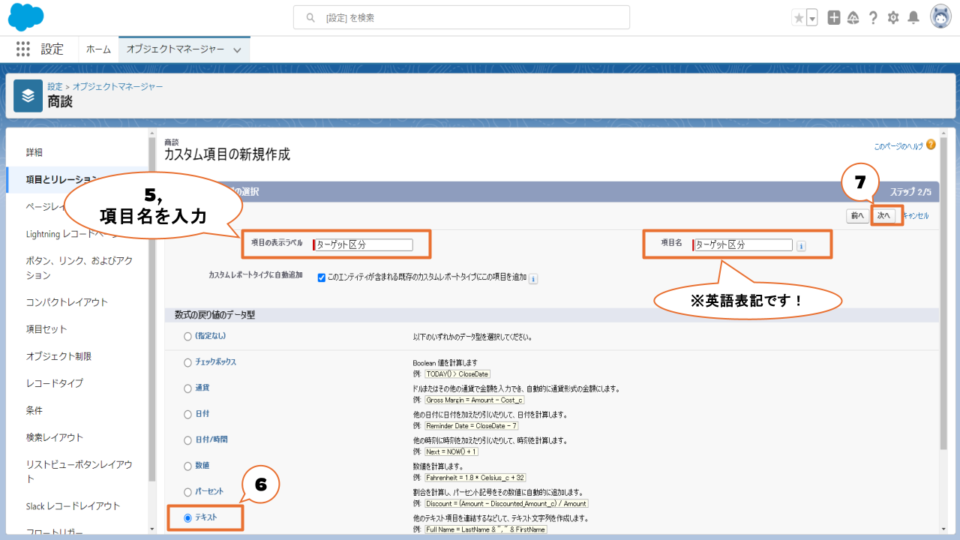
Task: Click the example Reminder Date = CloseDate - 7
Action: click(x=471, y=426)
